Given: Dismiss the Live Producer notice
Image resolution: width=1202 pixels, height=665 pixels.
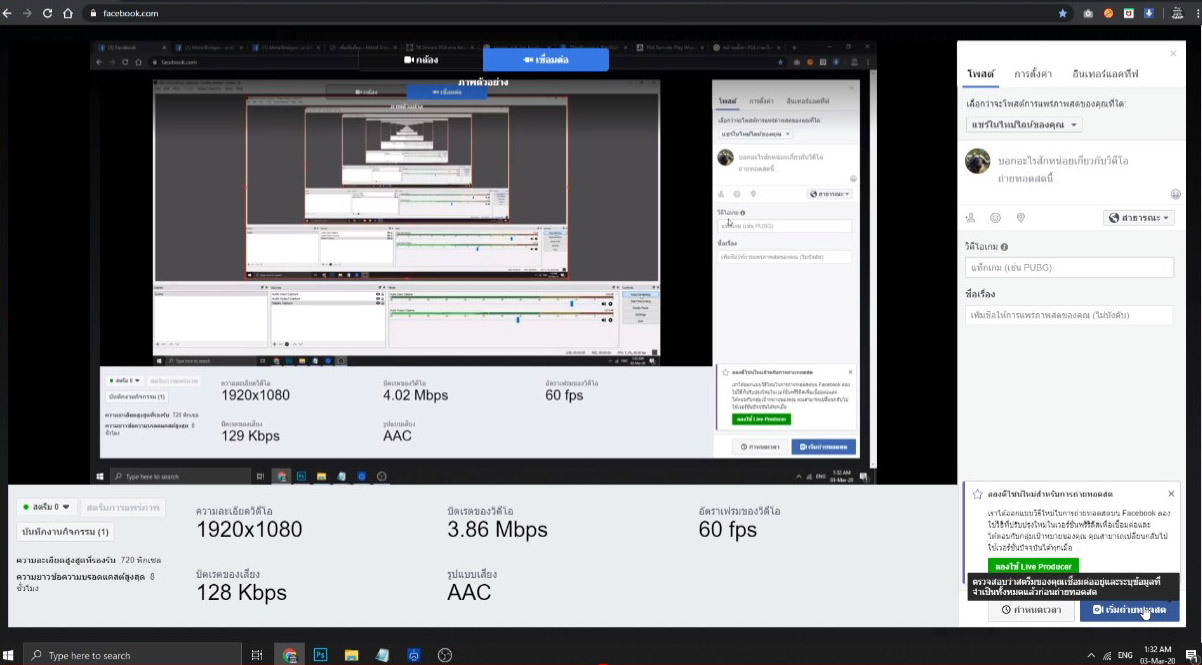Looking at the screenshot, I should [1171, 494].
